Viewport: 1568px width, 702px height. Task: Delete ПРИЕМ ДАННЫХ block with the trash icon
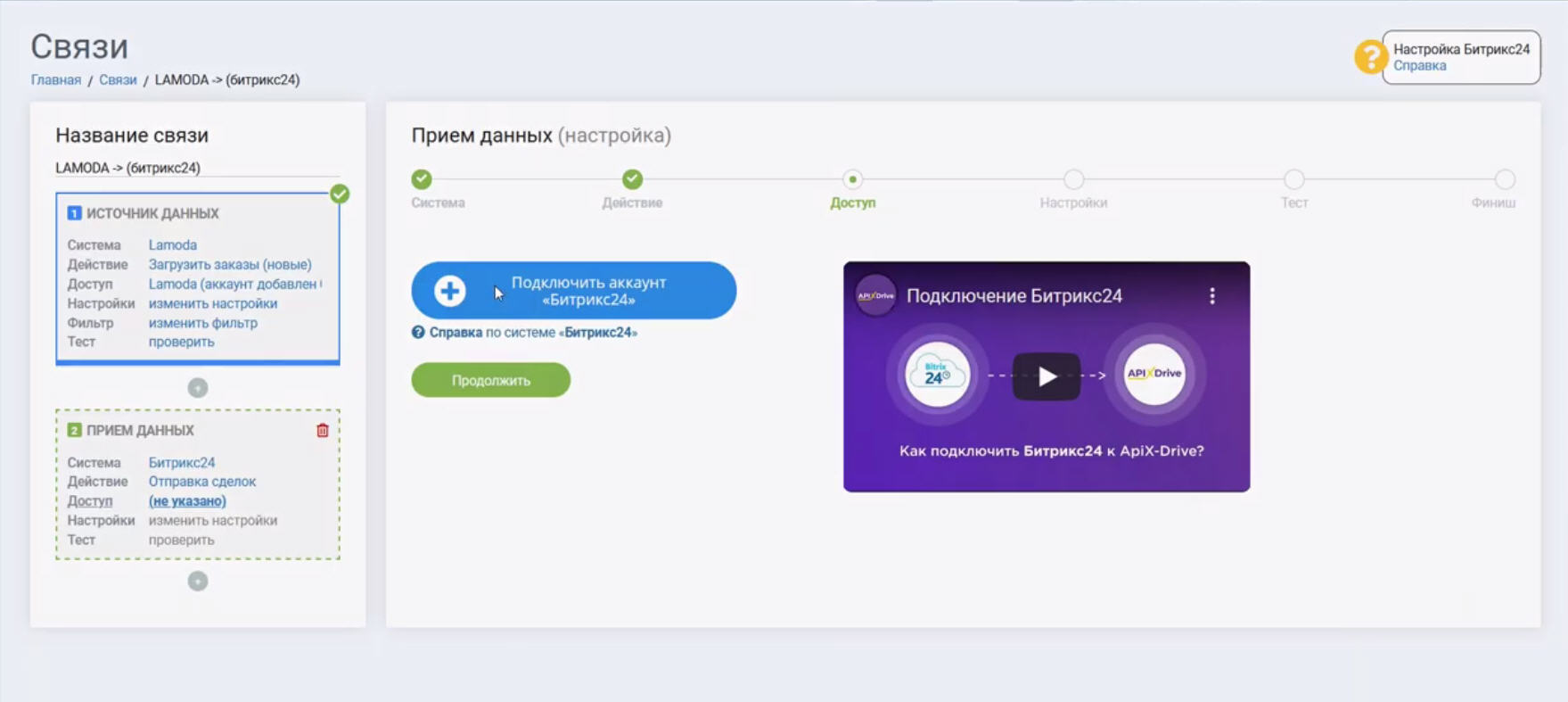[x=323, y=431]
